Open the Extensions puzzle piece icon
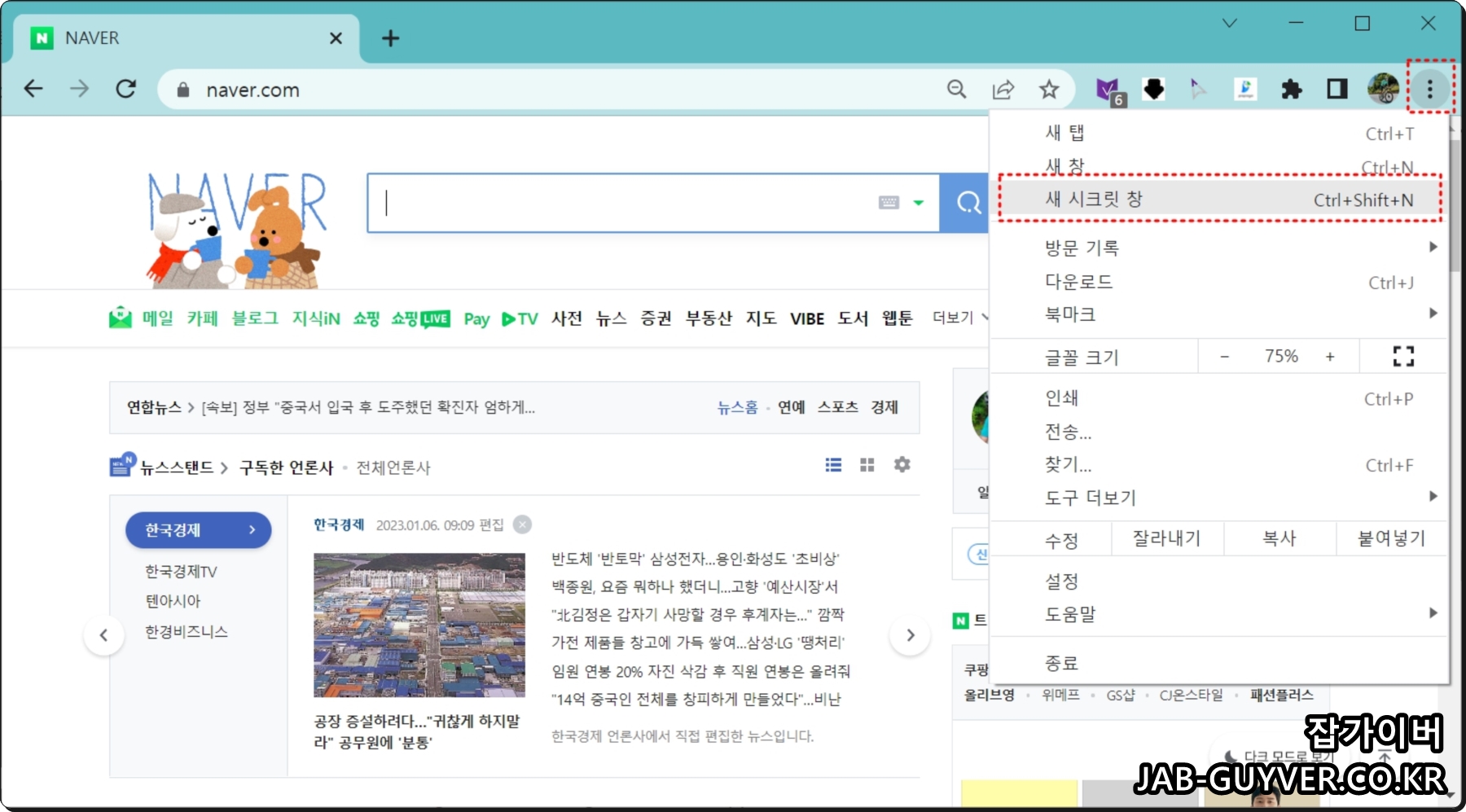Screen dimensions: 1466x812 [x=1291, y=89]
